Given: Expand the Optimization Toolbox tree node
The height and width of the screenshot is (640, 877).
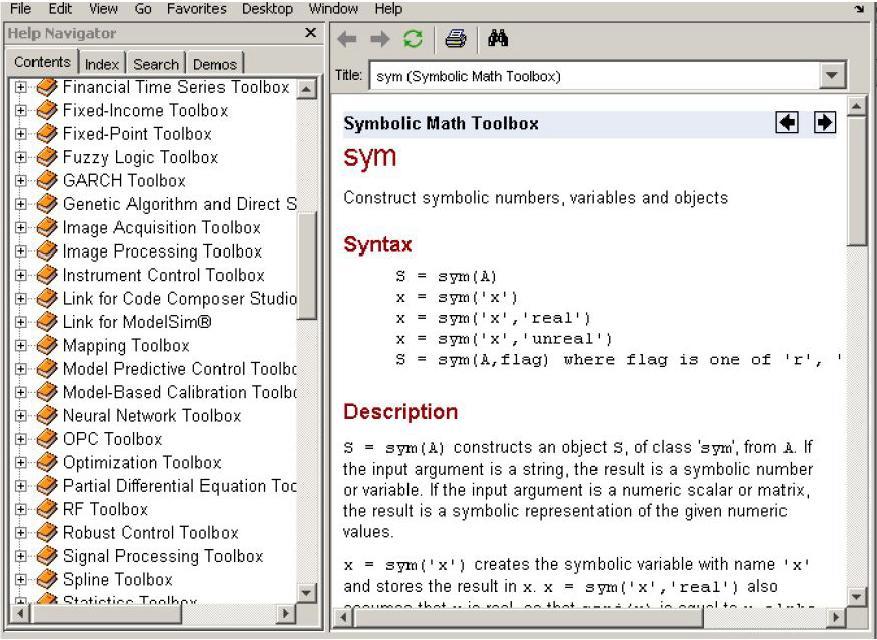Looking at the screenshot, I should [x=20, y=463].
